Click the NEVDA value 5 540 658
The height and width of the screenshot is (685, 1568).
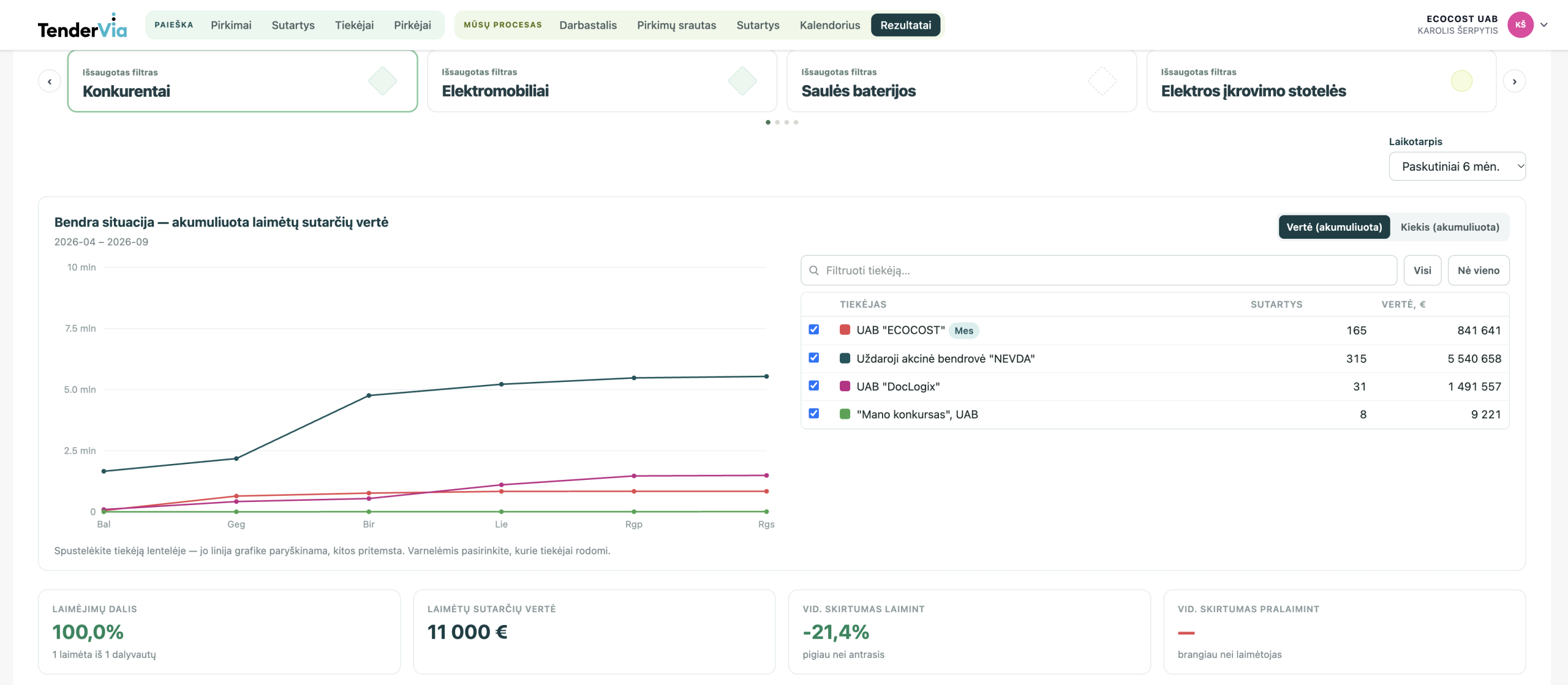1474,359
